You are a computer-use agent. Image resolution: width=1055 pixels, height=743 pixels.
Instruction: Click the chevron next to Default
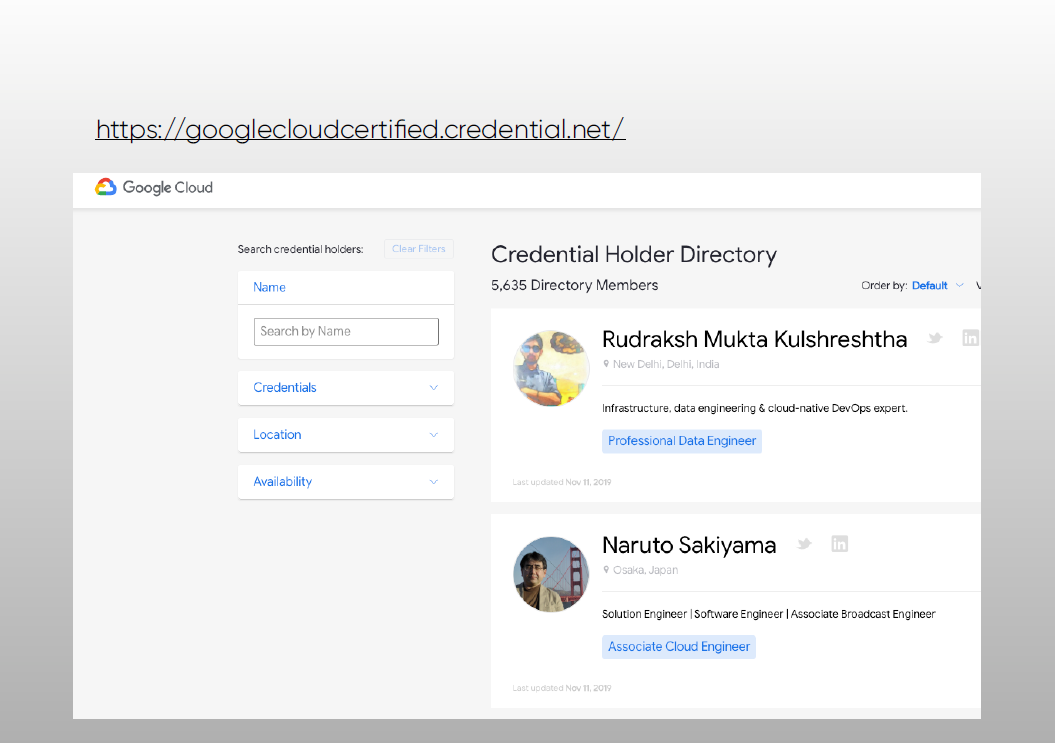959,285
